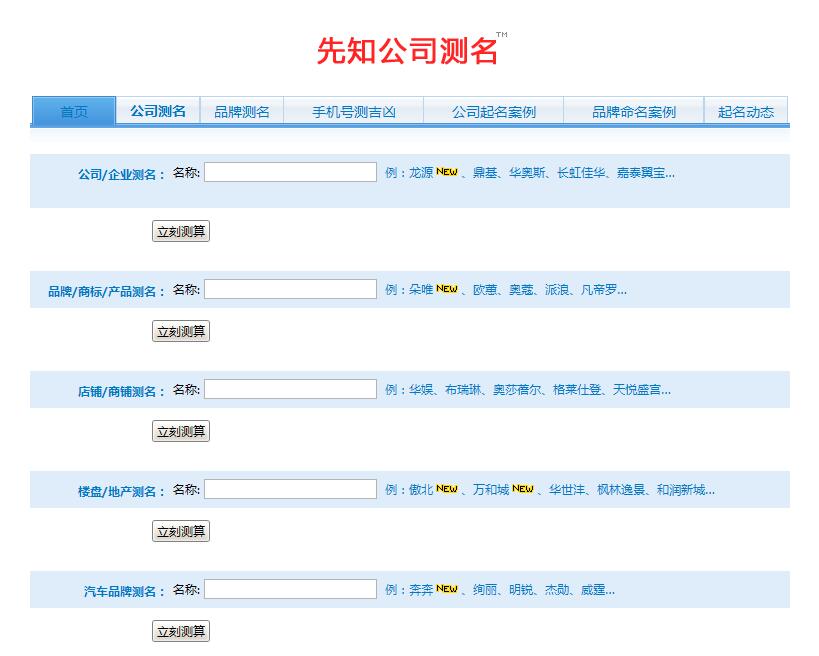Open the 天悦盛宫 shop example link
Viewport: 819px width, 656px height.
pos(637,390)
